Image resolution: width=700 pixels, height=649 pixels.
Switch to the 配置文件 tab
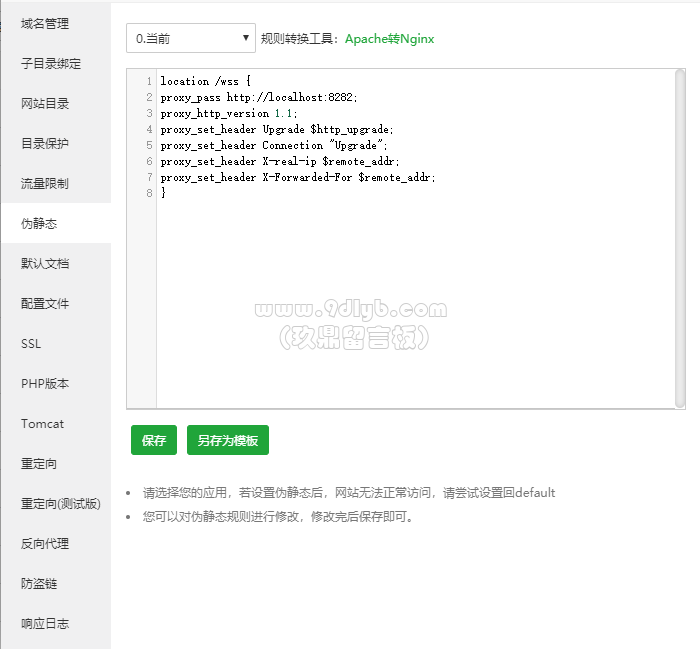click(56, 304)
